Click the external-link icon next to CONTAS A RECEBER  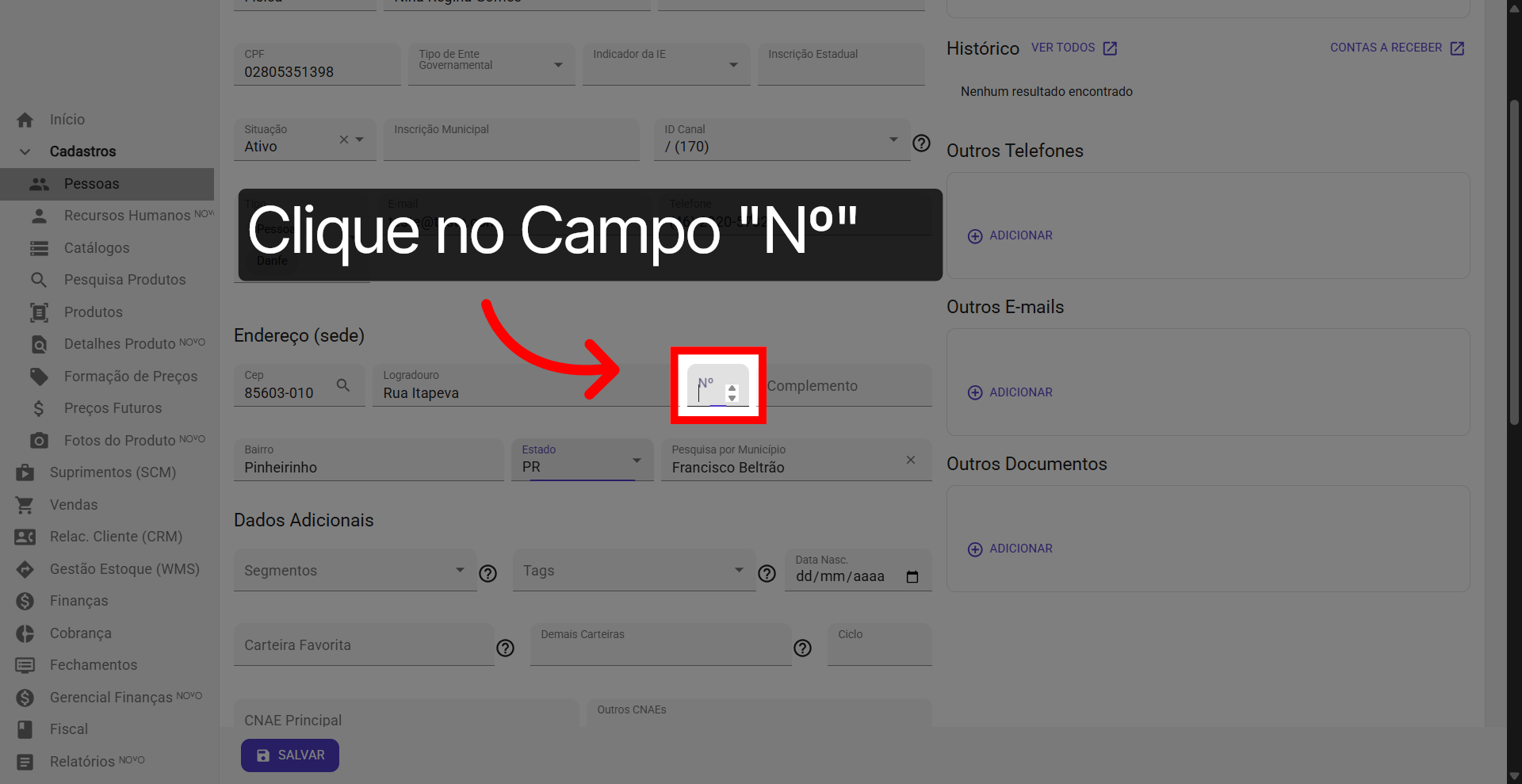[1457, 48]
